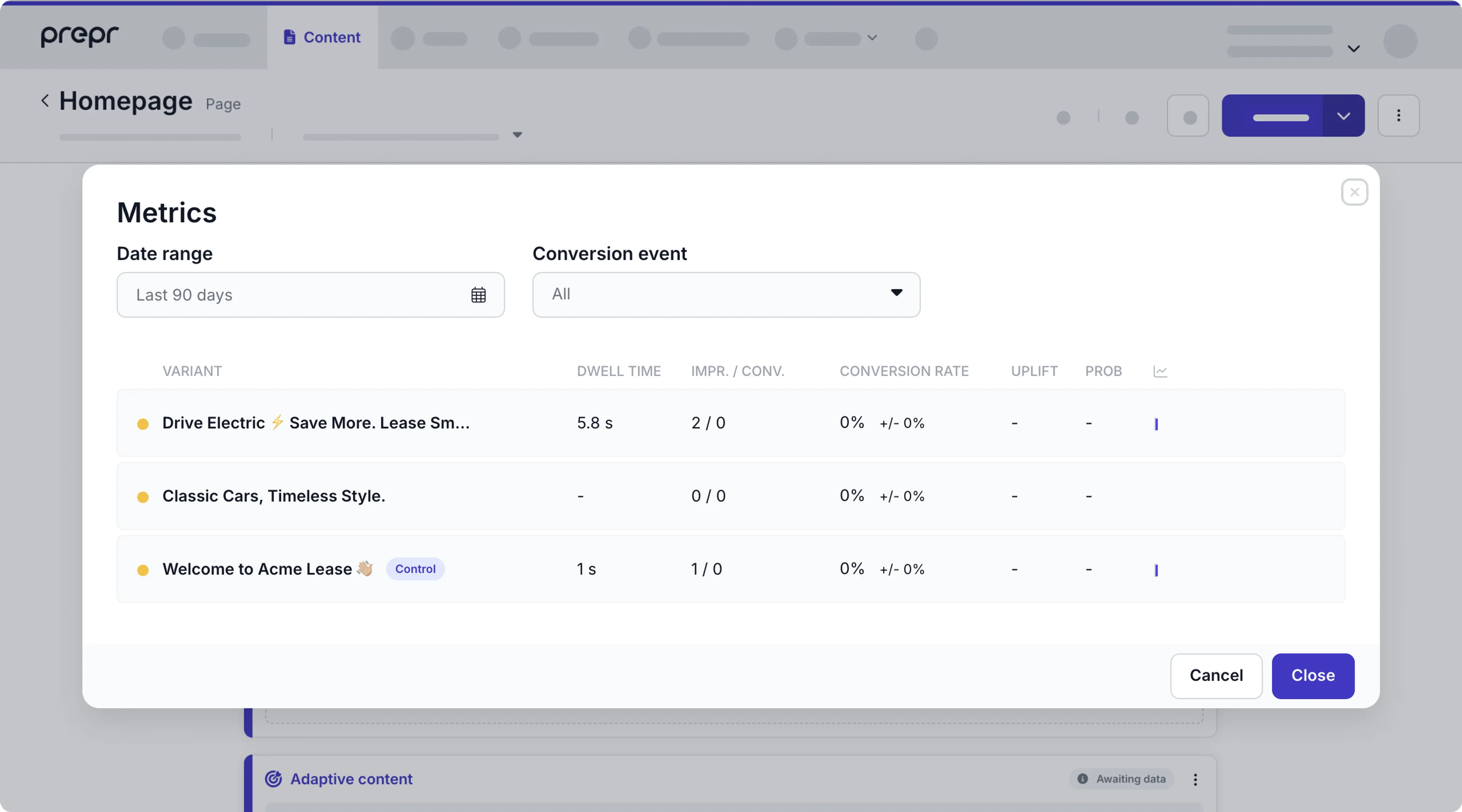This screenshot has width=1462, height=812.
Task: Click the yellow status dot beside Classic Cars variant
Action: click(143, 496)
